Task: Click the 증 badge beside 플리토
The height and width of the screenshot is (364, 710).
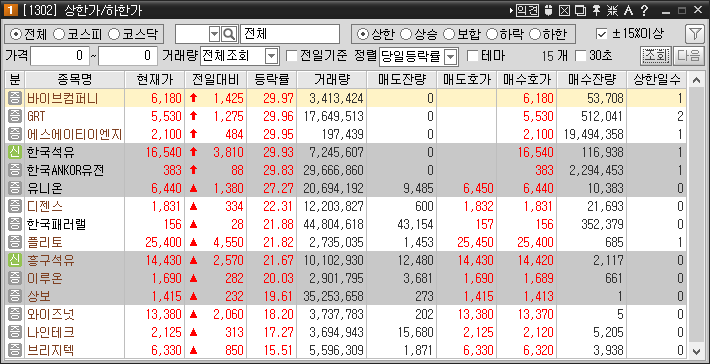Action: [15, 242]
